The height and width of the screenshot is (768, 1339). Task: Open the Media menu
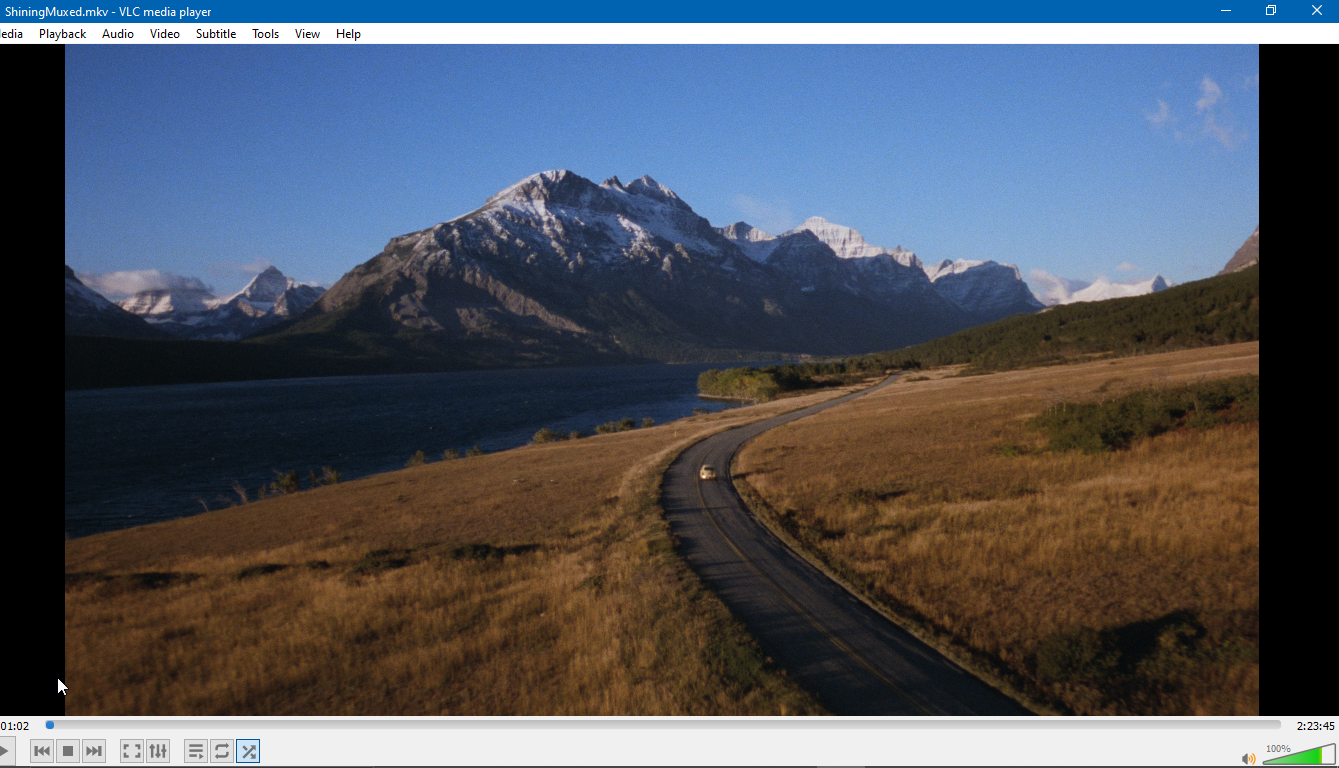[11, 34]
